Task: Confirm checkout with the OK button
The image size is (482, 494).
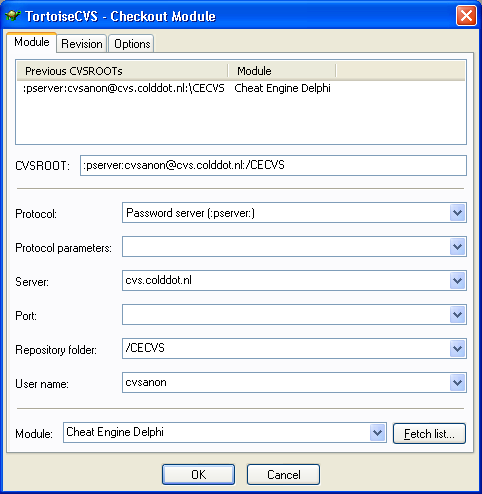Action: (x=198, y=475)
